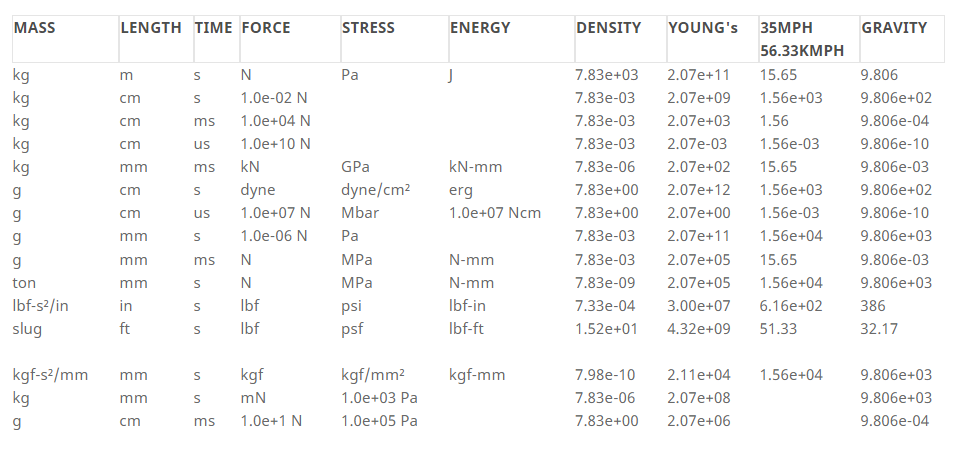Select the YOUNG's column header

point(703,28)
